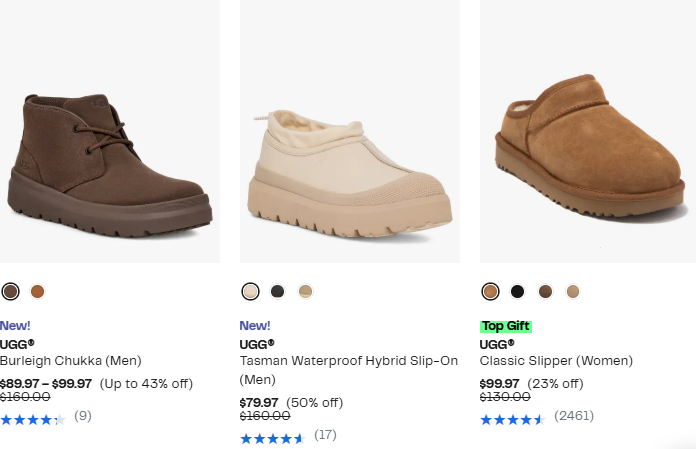Viewport: 696px width, 449px height.
Task: Click the Top Gift badge on Classic Slipper
Action: click(x=506, y=326)
